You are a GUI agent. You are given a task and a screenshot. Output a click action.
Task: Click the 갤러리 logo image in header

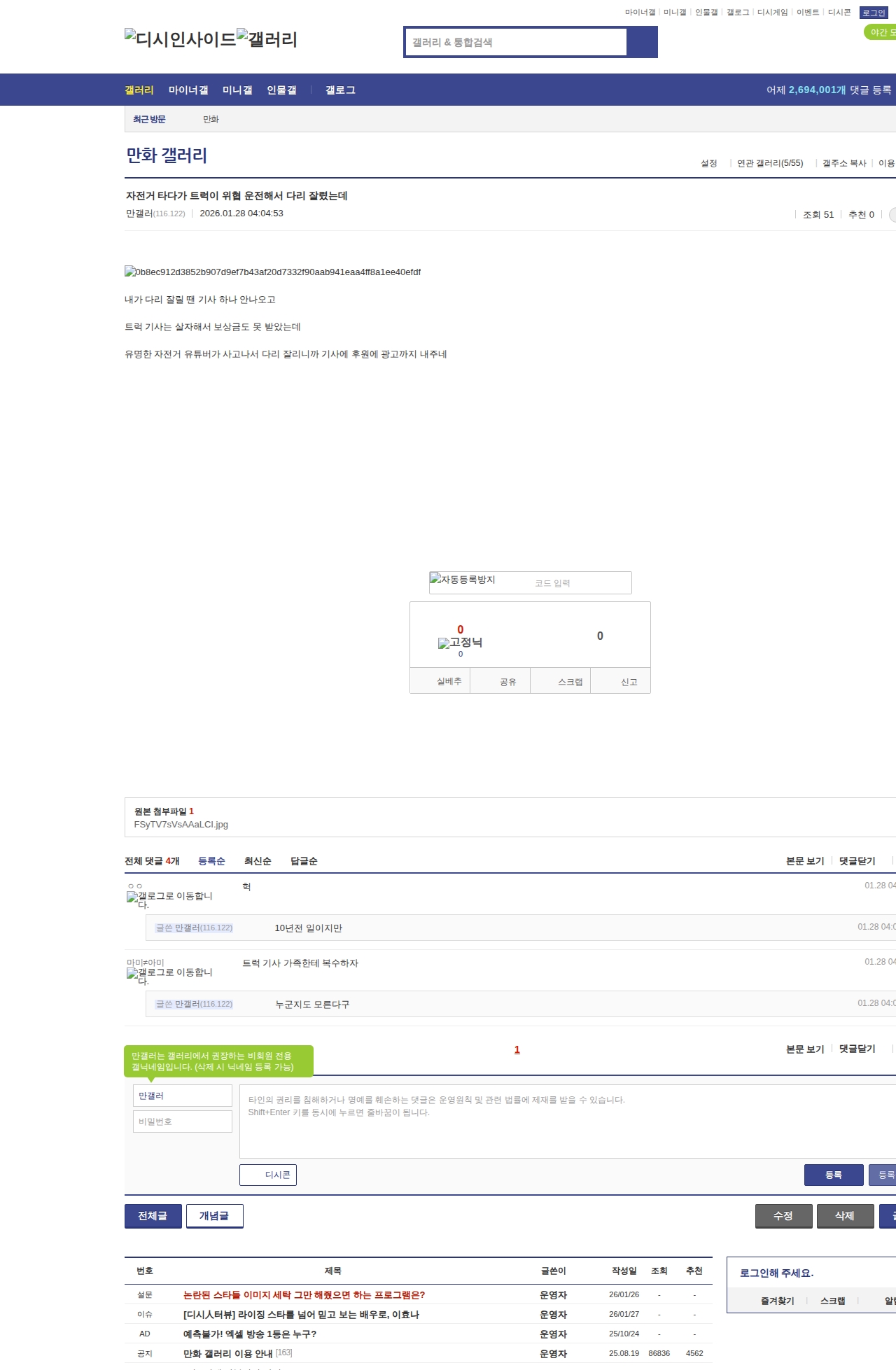[x=267, y=39]
